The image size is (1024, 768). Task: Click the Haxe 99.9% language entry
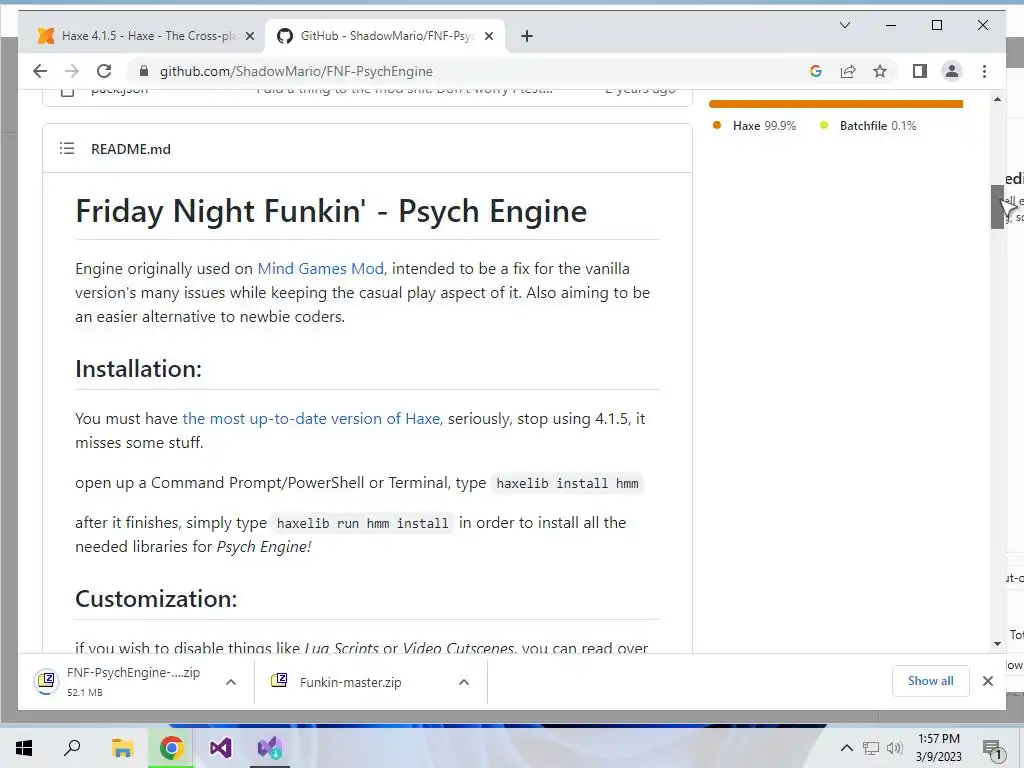pos(754,125)
